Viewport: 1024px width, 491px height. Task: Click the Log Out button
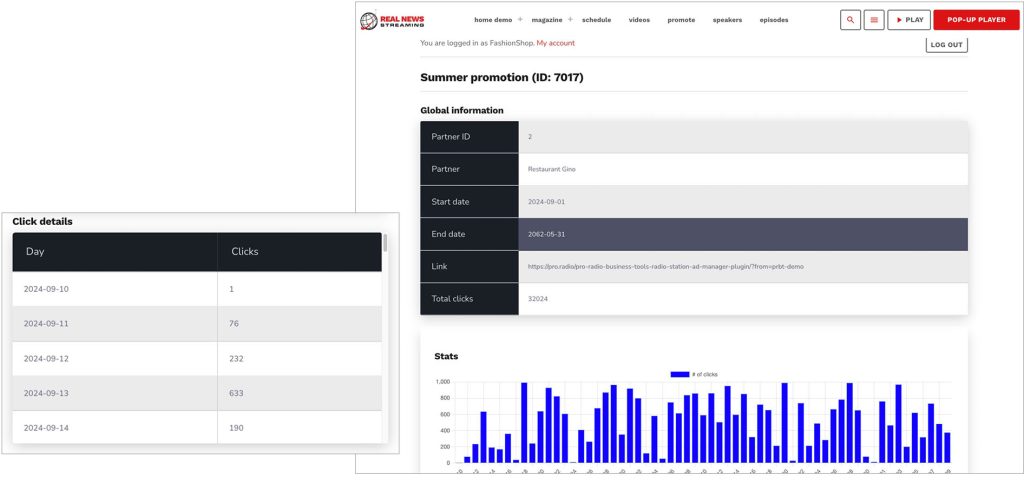click(x=946, y=45)
